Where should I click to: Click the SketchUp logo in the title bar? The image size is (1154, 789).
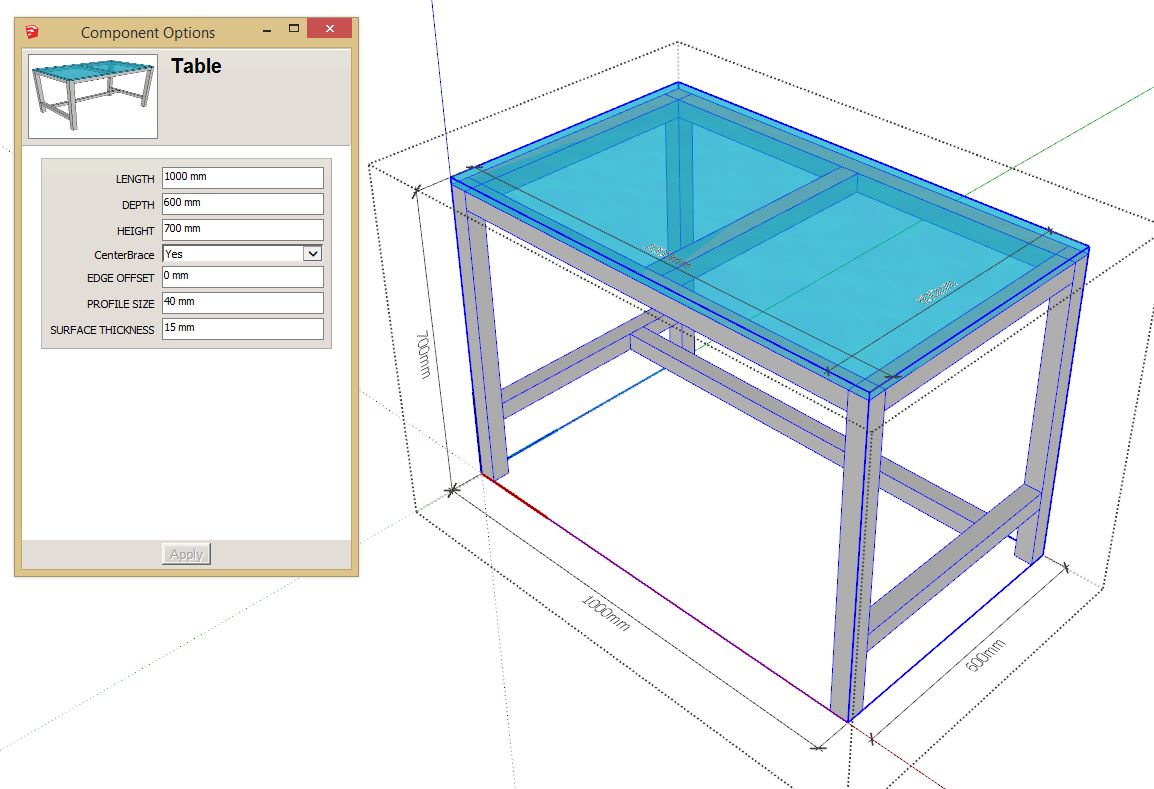pos(32,32)
